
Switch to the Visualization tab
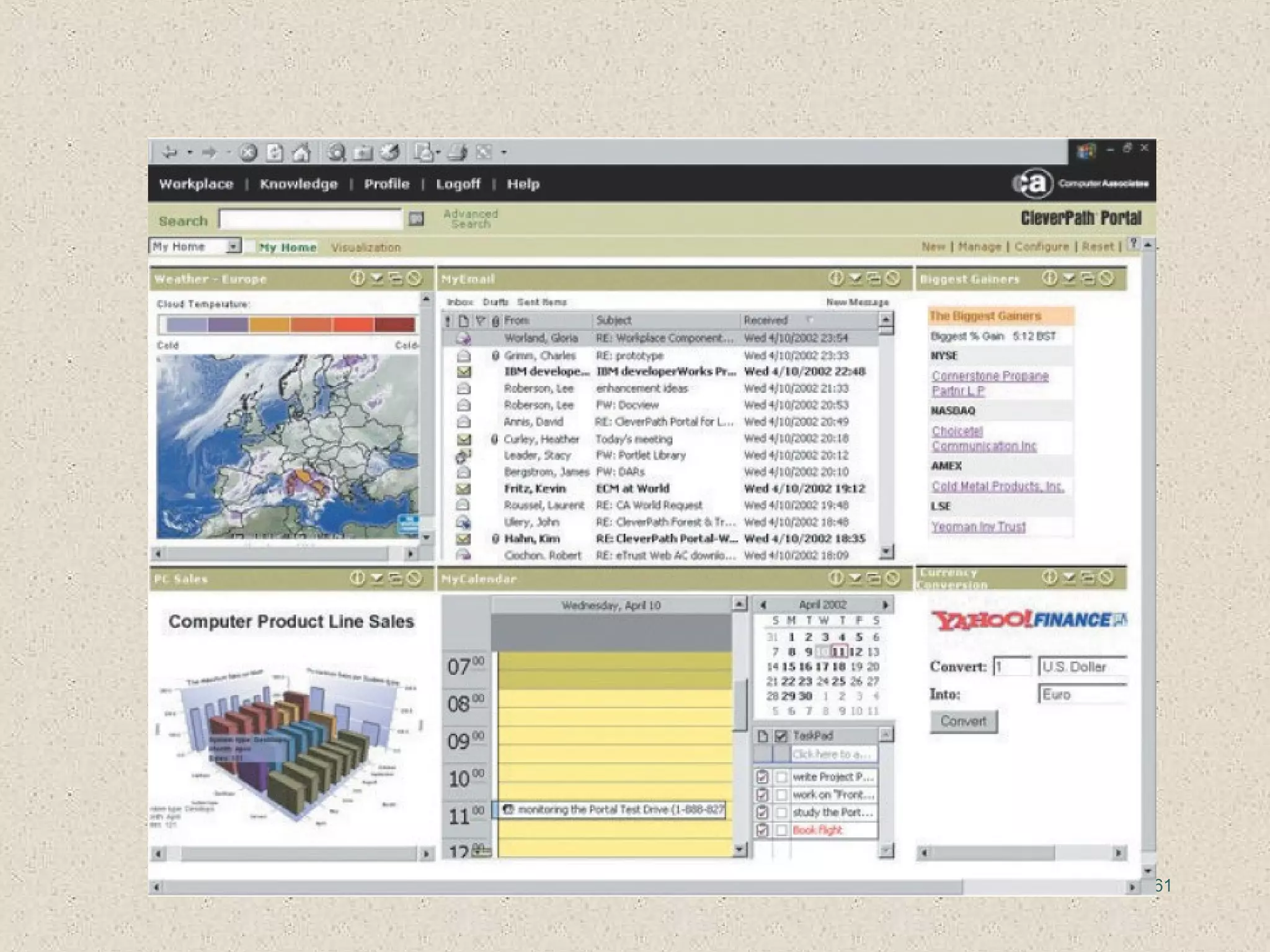point(365,247)
